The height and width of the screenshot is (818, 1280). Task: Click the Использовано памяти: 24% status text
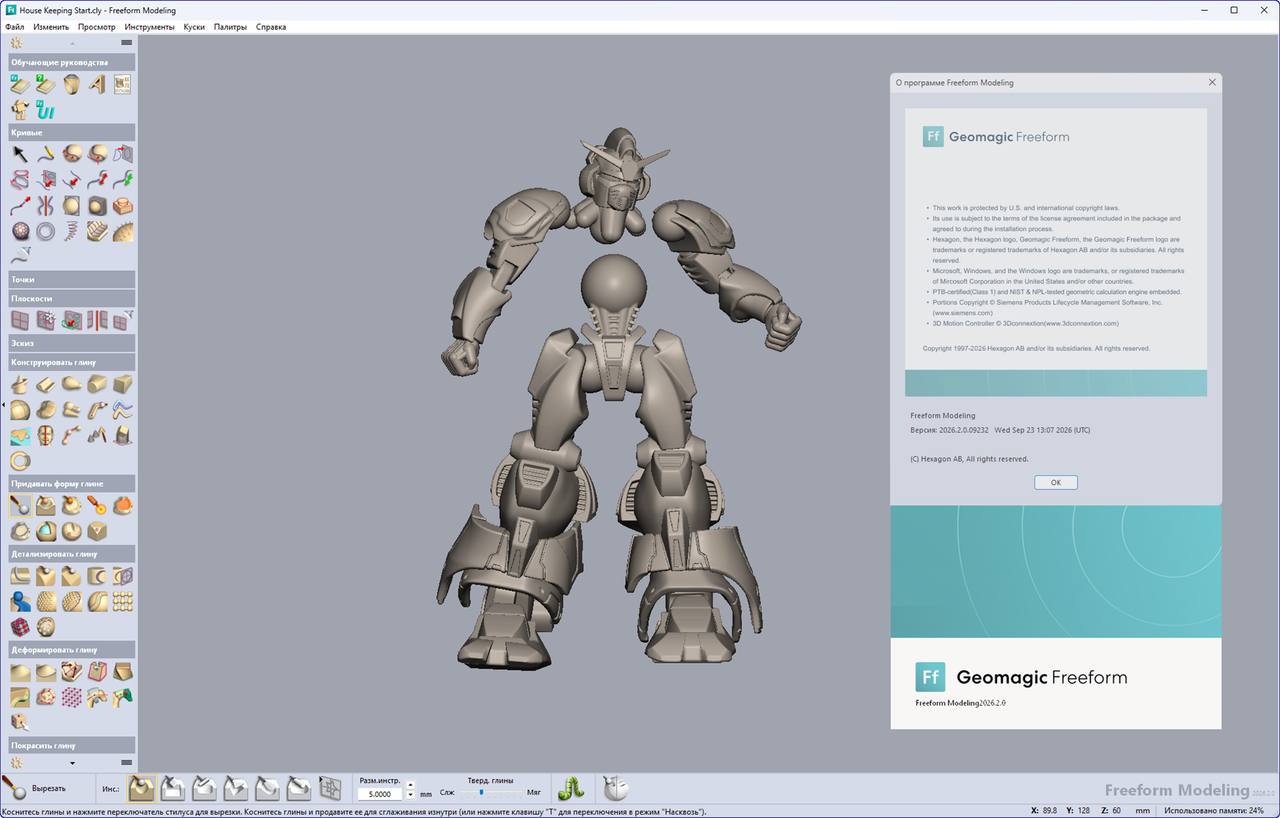click(x=1214, y=811)
